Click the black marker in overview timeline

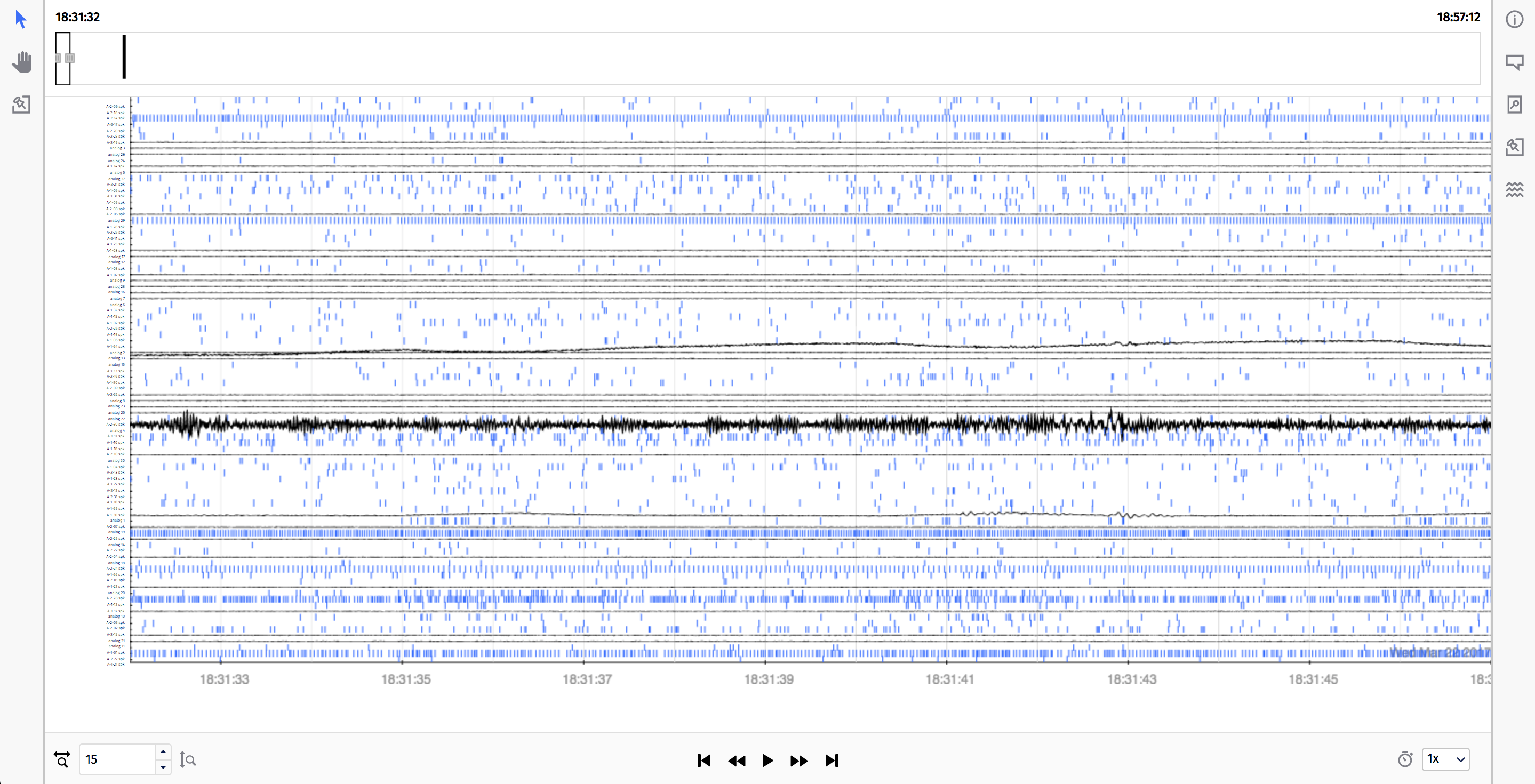[x=124, y=57]
